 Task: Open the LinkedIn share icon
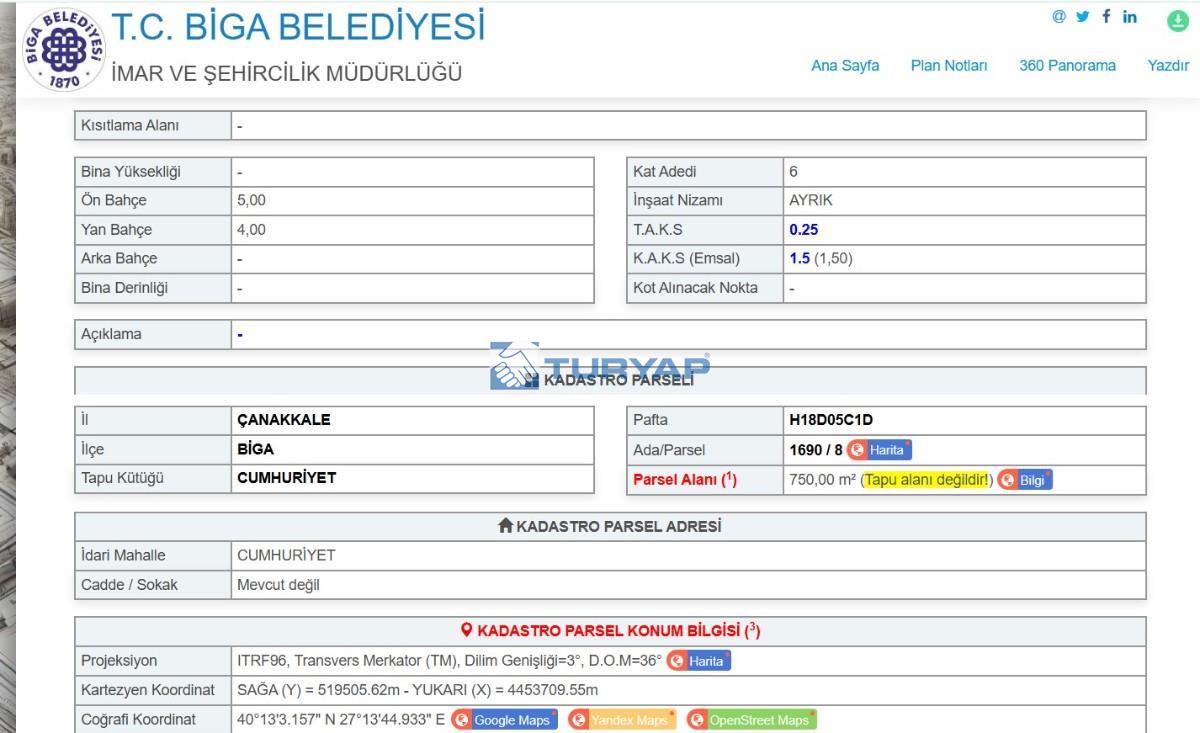(1130, 17)
